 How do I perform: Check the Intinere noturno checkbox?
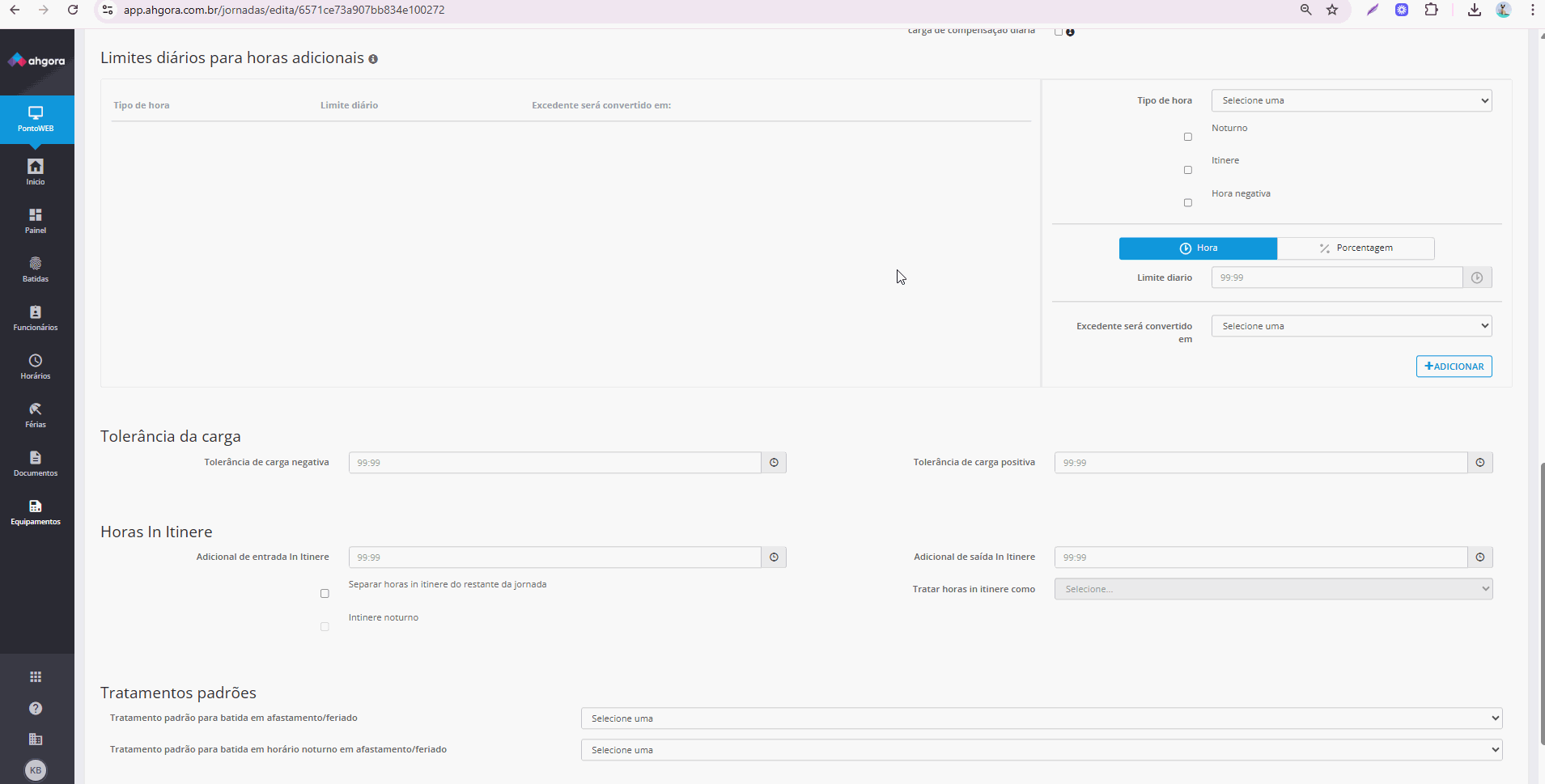(x=325, y=627)
